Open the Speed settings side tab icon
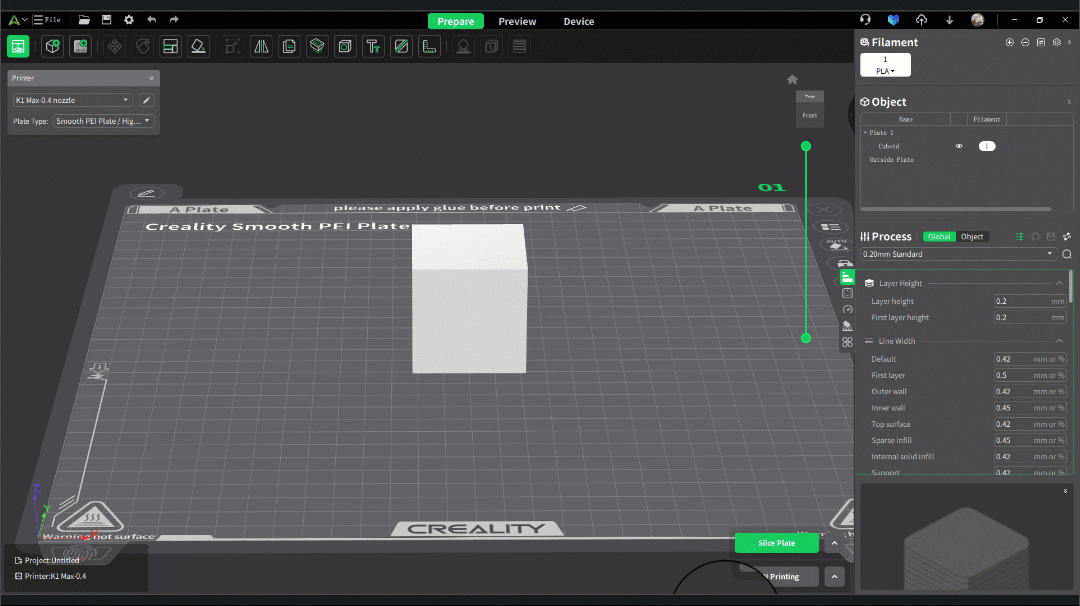1080x606 pixels. tap(847, 309)
